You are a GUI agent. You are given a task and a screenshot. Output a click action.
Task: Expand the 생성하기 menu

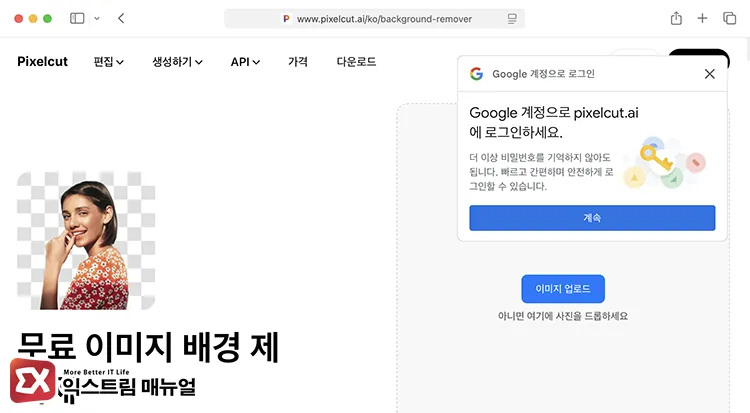[x=177, y=62]
